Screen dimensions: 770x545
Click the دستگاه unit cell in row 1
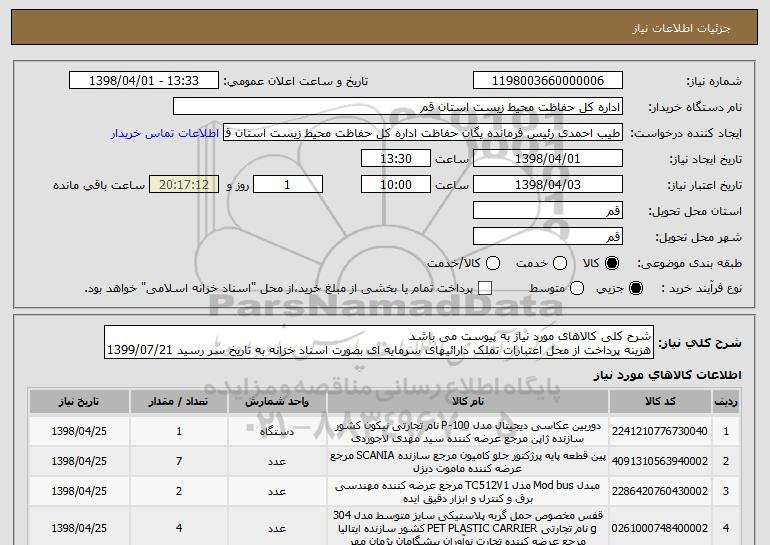(277, 432)
